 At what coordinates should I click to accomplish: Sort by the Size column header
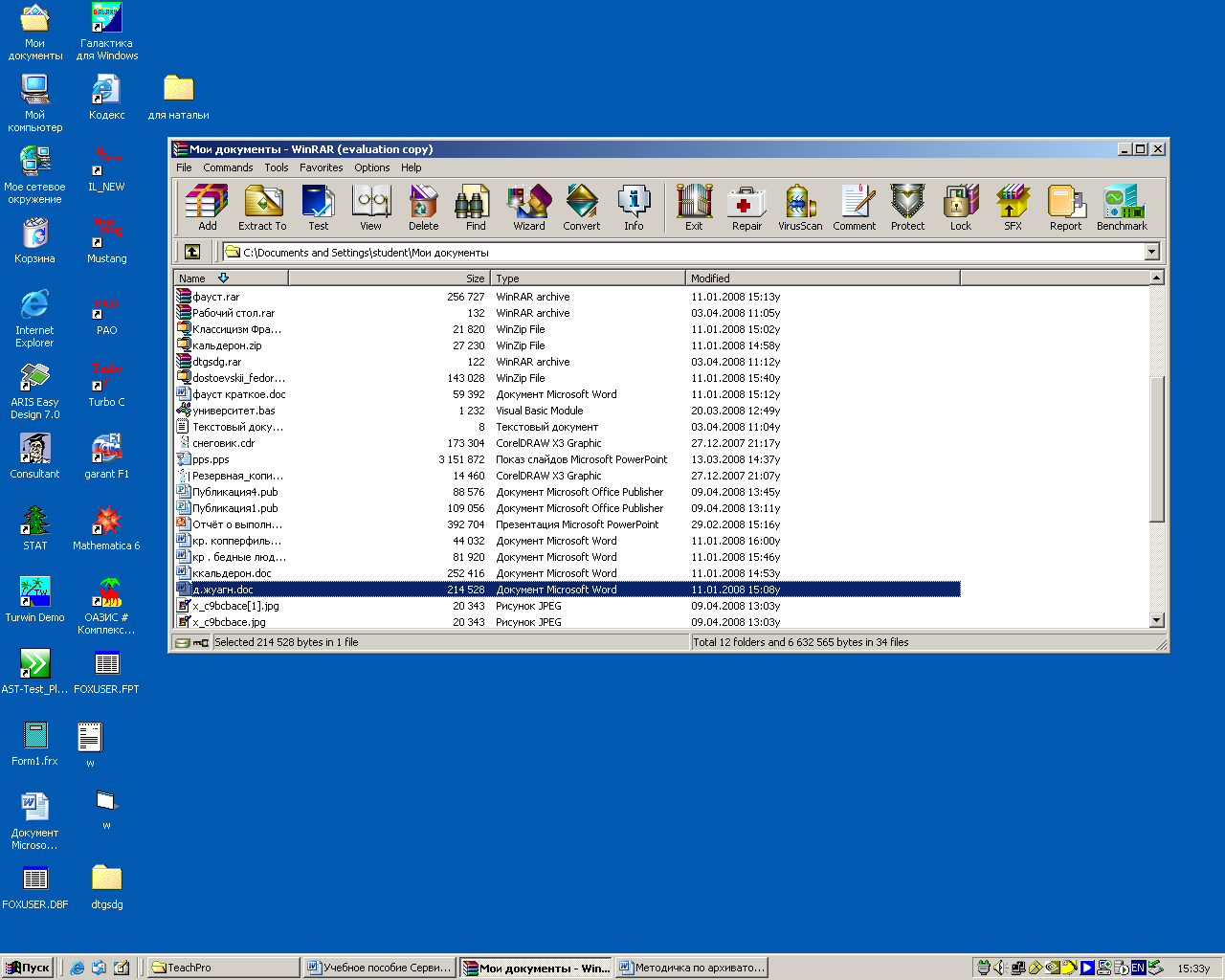coord(390,278)
